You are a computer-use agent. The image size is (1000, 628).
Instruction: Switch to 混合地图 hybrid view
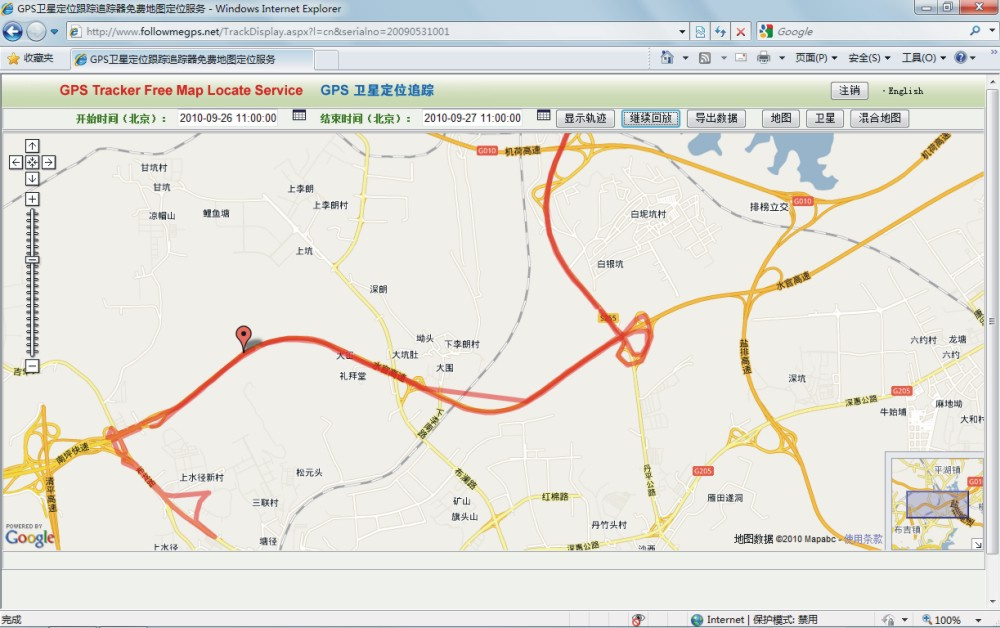coord(879,119)
